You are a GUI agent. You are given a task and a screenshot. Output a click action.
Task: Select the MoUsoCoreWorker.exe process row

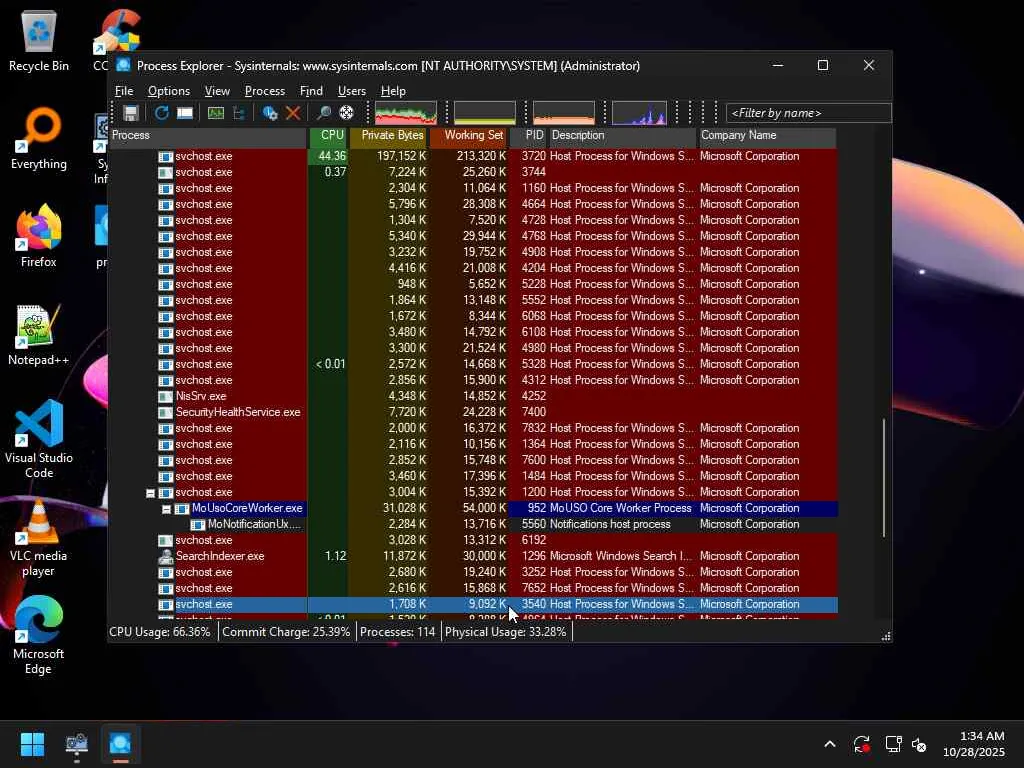pos(473,508)
